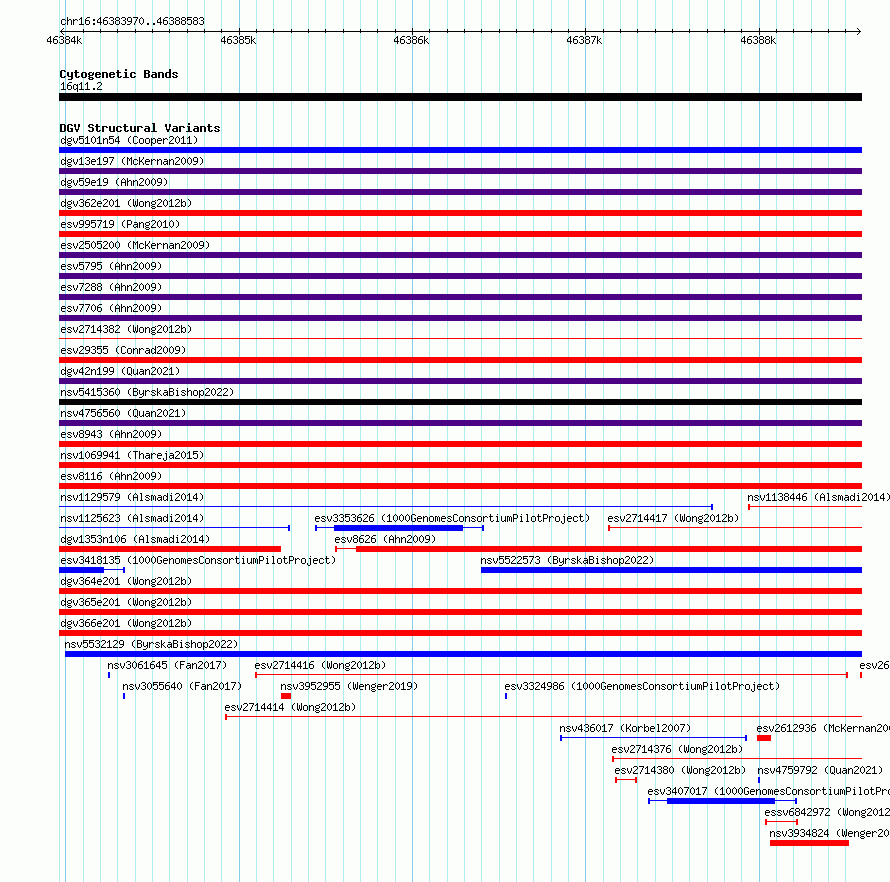Screen dimensions: 890x882
Task: Click the nsv3061645 (Fan2017) label
Action: coord(167,665)
